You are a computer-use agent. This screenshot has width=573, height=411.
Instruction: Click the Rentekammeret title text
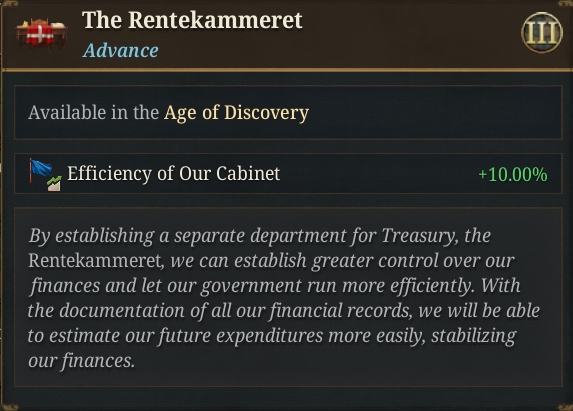point(192,20)
